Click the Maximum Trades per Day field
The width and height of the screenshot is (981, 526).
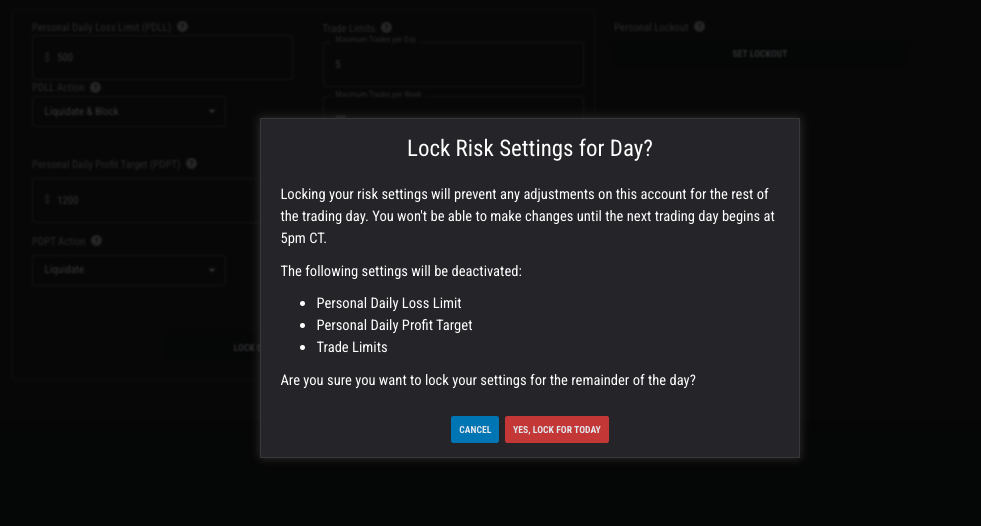tap(452, 65)
